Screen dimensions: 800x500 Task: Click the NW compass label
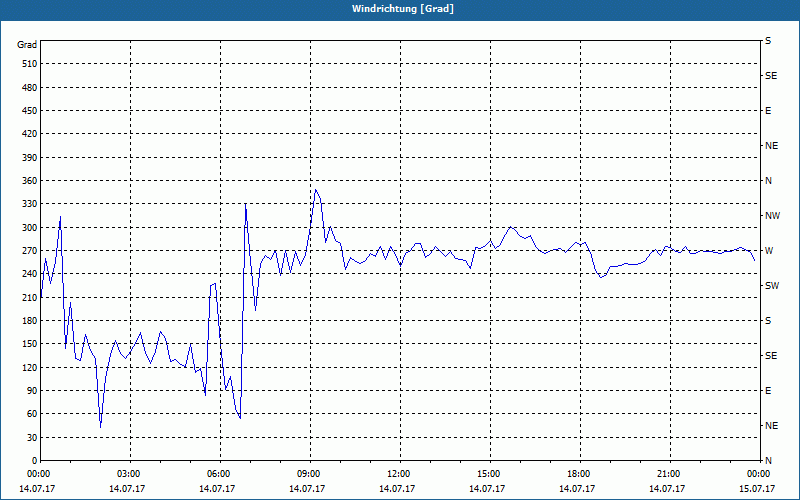[772, 216]
